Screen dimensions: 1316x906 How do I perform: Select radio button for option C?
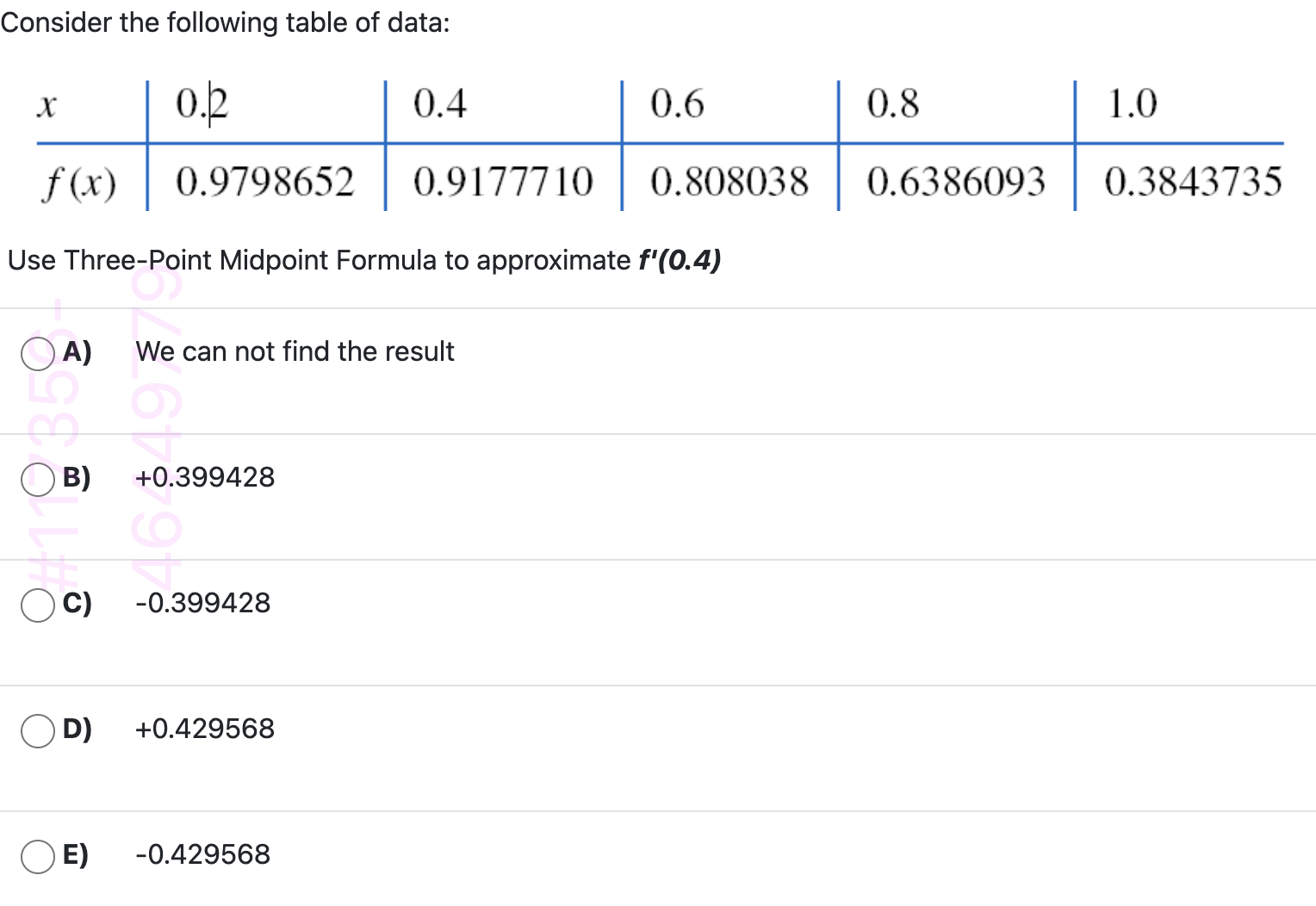36,605
